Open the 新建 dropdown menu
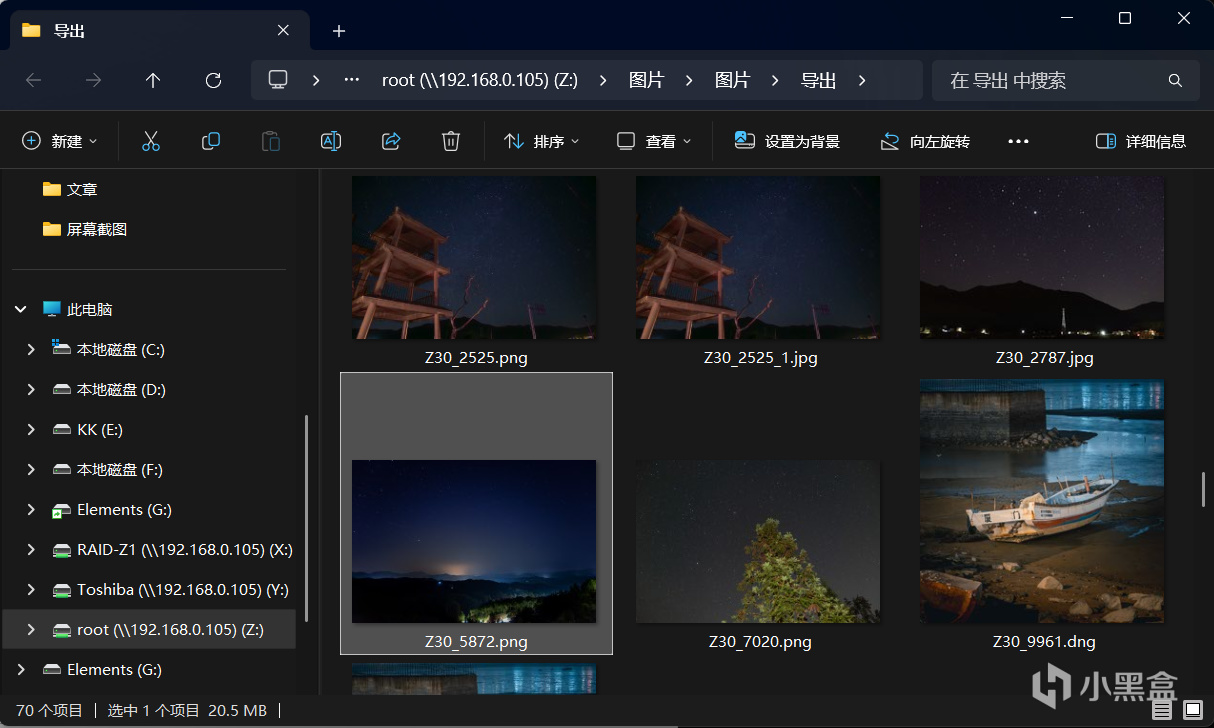This screenshot has width=1214, height=728. (60, 141)
